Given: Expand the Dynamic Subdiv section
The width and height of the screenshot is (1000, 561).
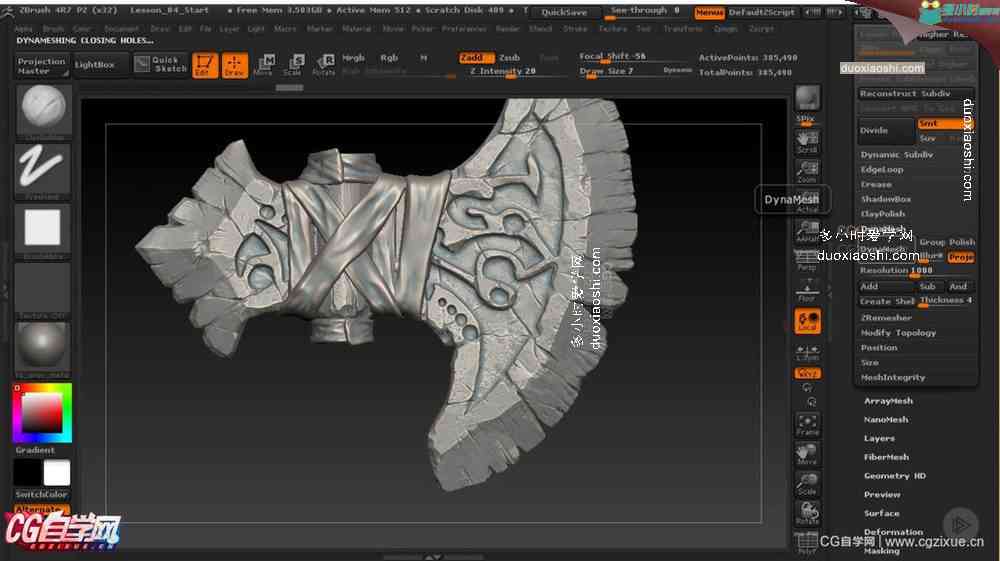Looking at the screenshot, I should [897, 155].
